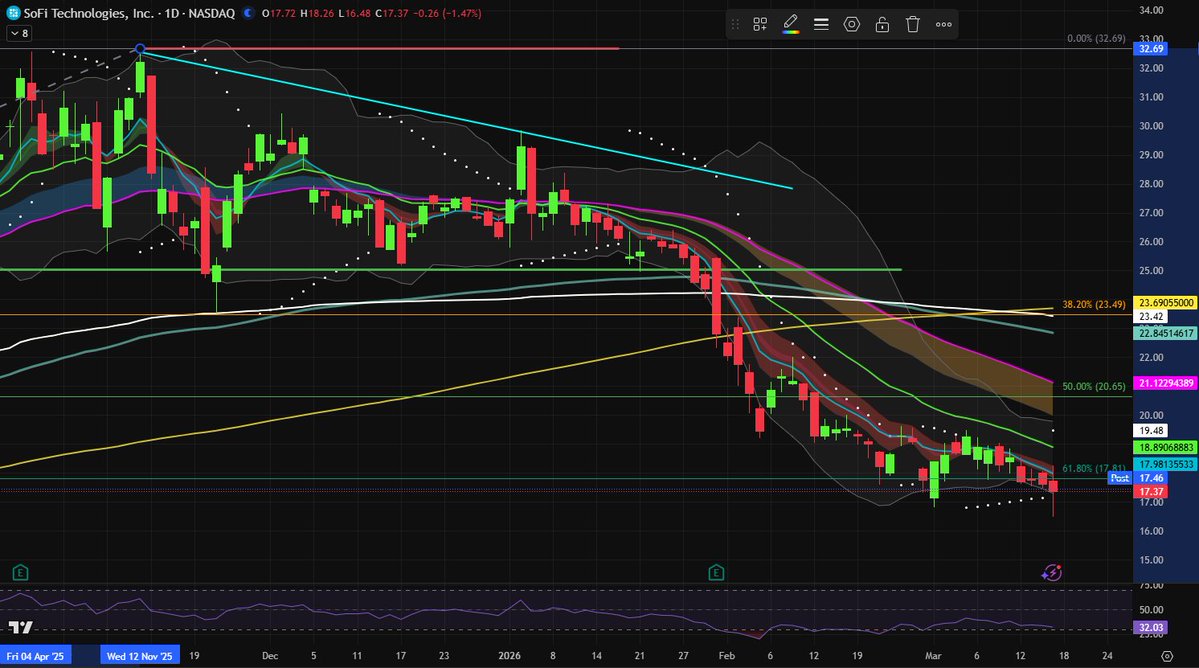Click the 17.37 red last-price label
This screenshot has width=1199, height=668.
tap(1151, 491)
